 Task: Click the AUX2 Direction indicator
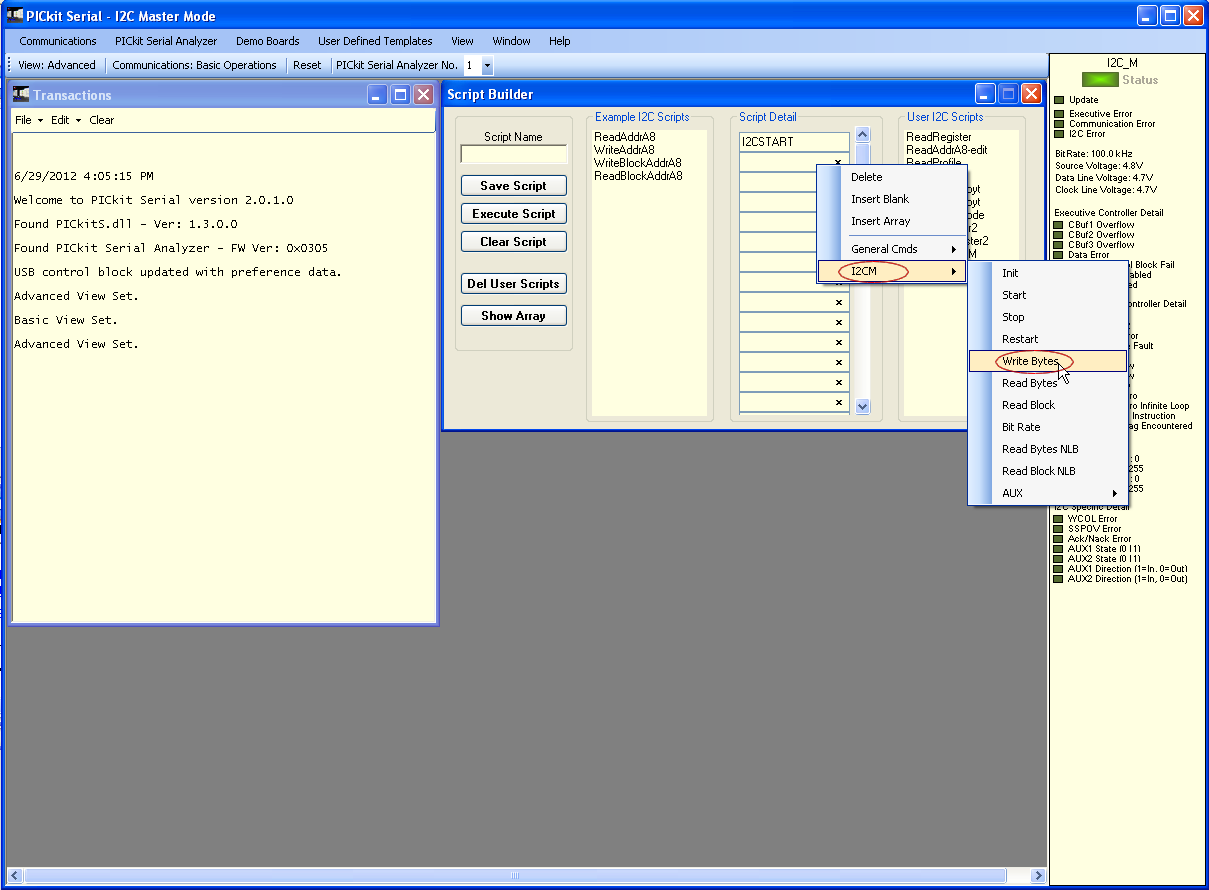coord(1059,579)
